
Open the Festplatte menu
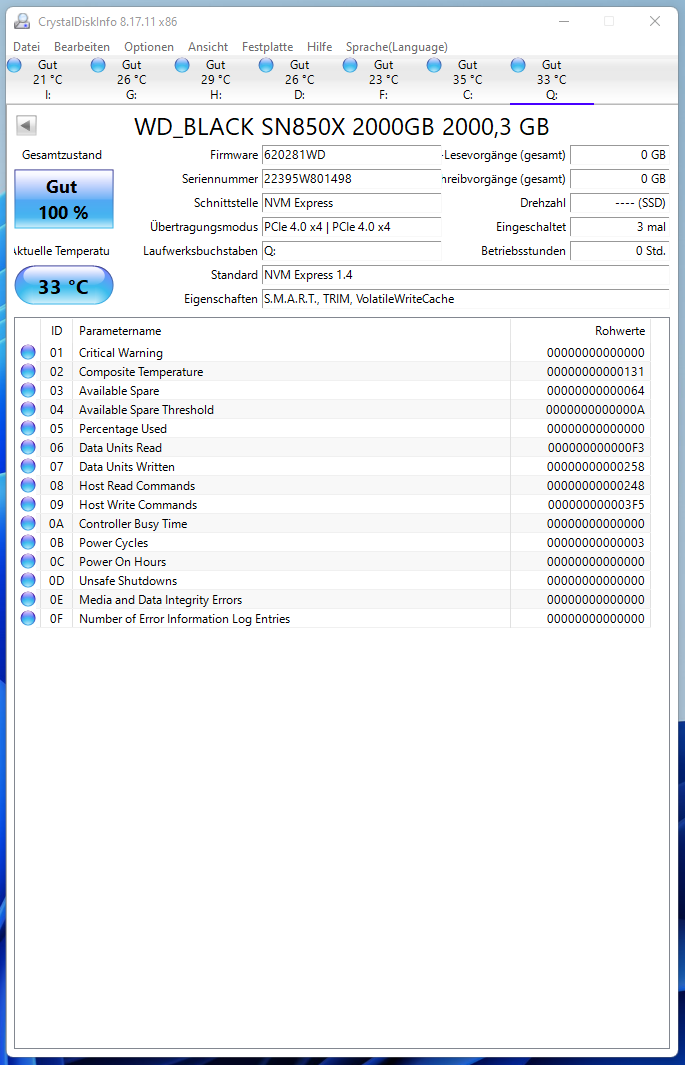click(267, 47)
